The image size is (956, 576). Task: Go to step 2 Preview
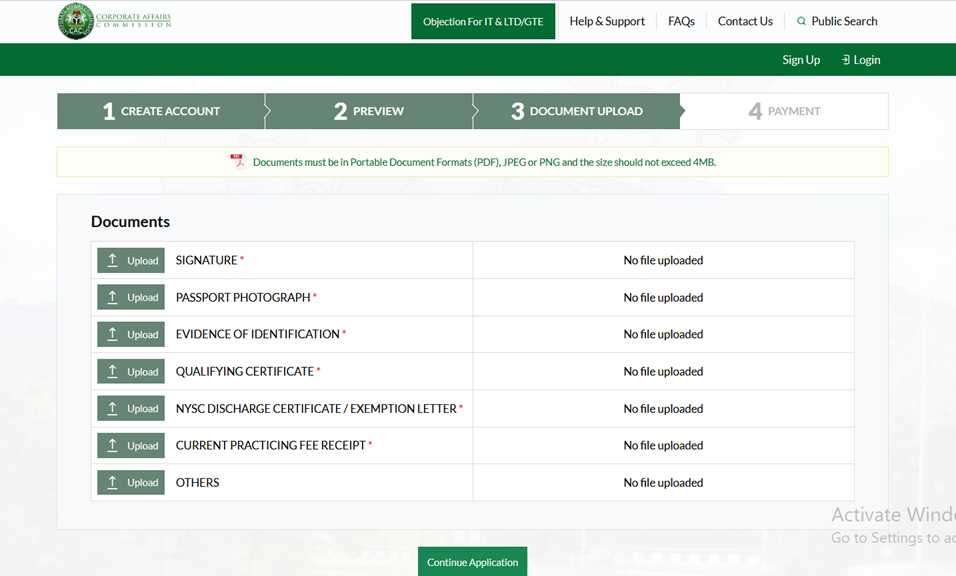(x=369, y=111)
